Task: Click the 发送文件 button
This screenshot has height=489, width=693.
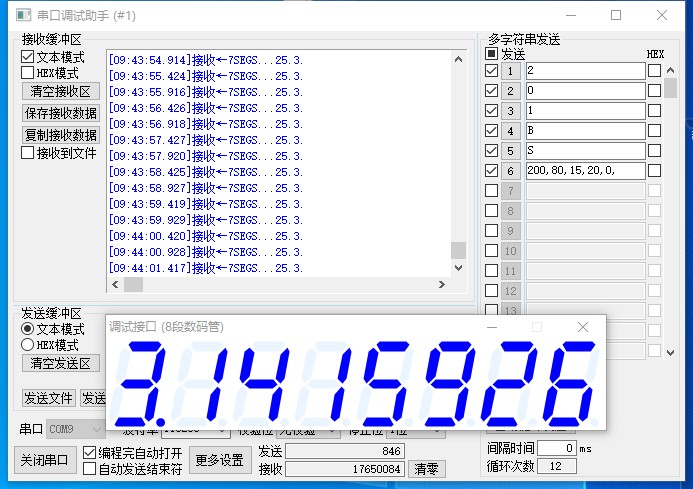Action: click(x=49, y=398)
